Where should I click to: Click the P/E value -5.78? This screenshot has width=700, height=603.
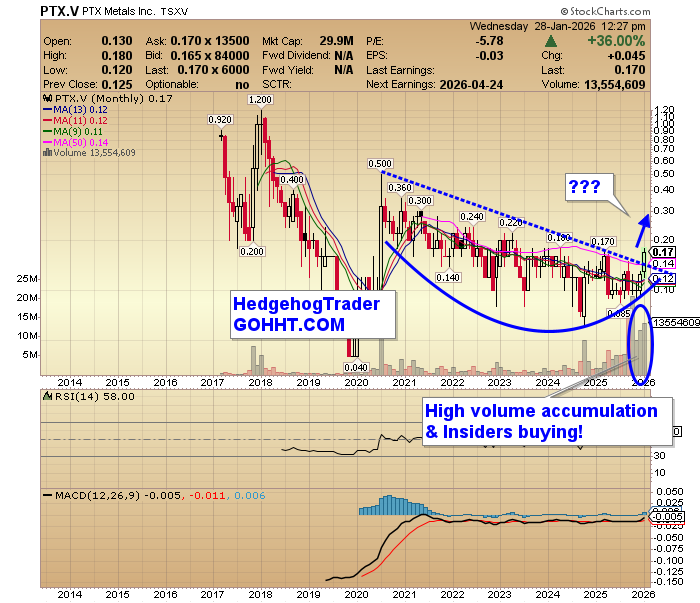[x=490, y=41]
